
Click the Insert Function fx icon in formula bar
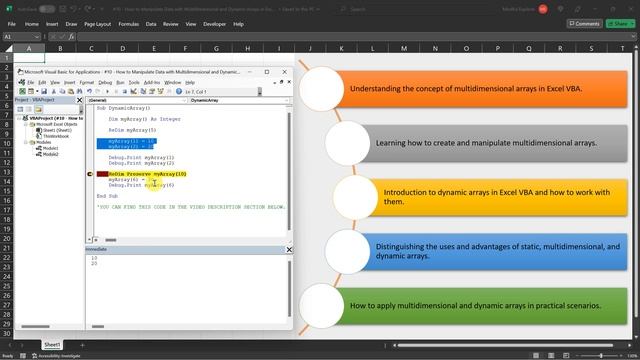(x=71, y=37)
